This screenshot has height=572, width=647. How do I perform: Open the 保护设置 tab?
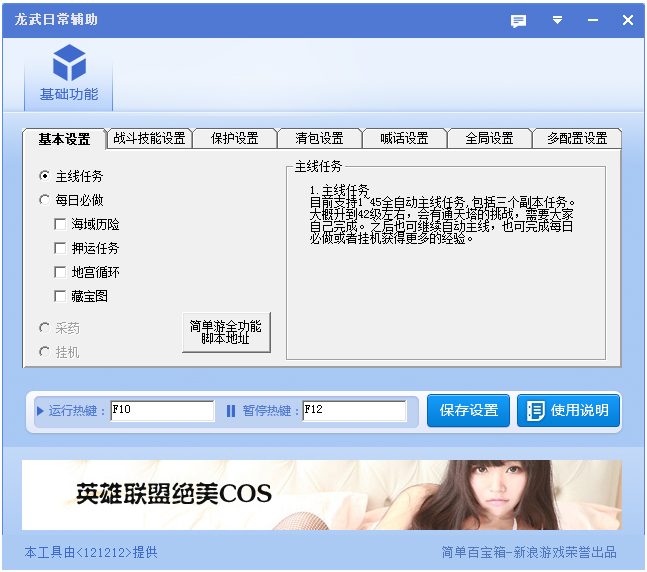click(x=234, y=139)
